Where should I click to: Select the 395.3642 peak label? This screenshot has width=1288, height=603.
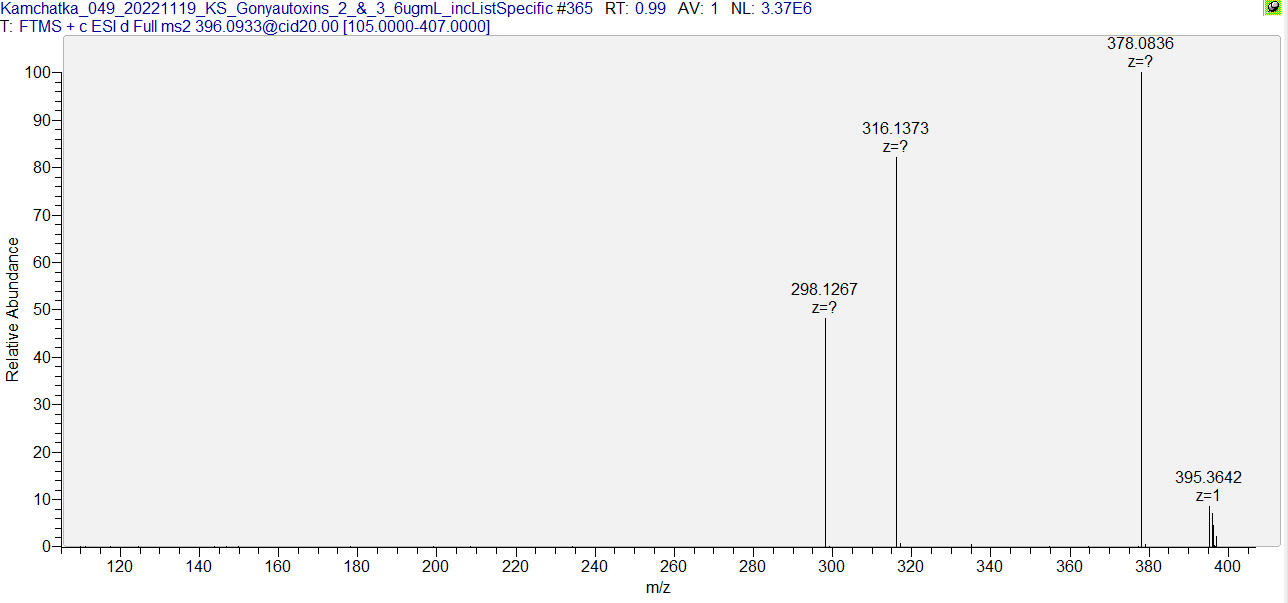click(x=1208, y=477)
